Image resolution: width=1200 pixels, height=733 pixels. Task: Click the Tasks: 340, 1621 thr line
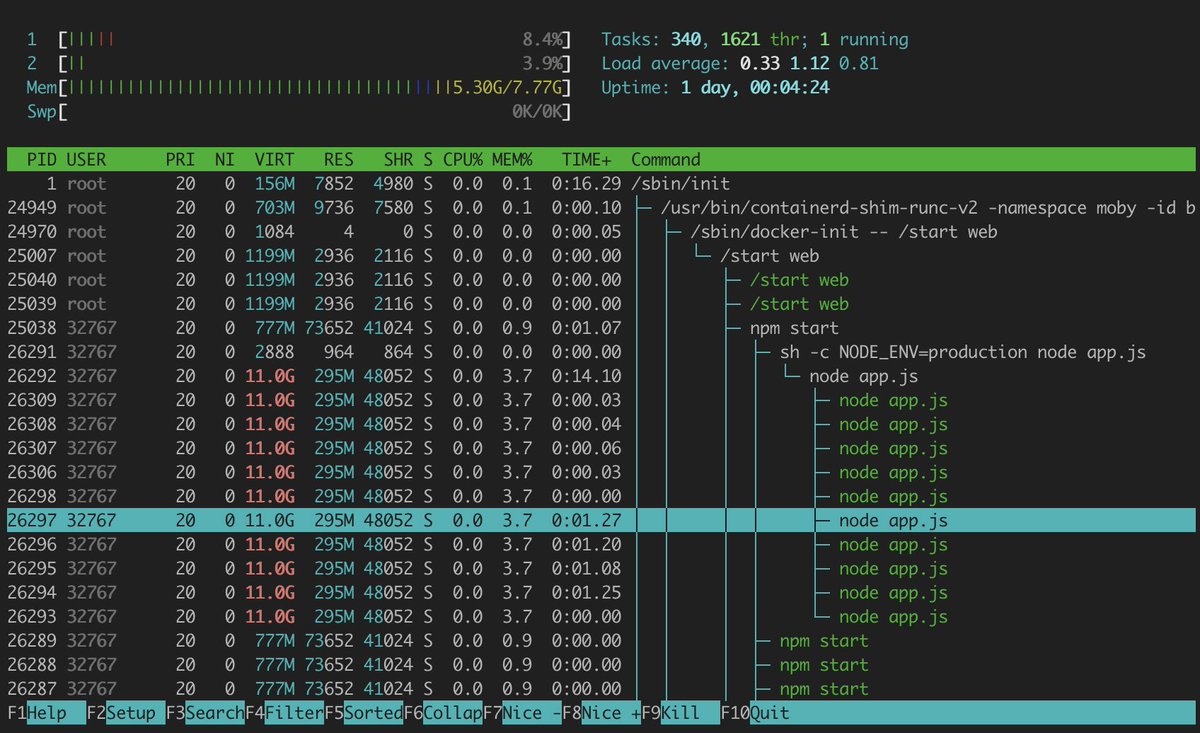[x=755, y=40]
